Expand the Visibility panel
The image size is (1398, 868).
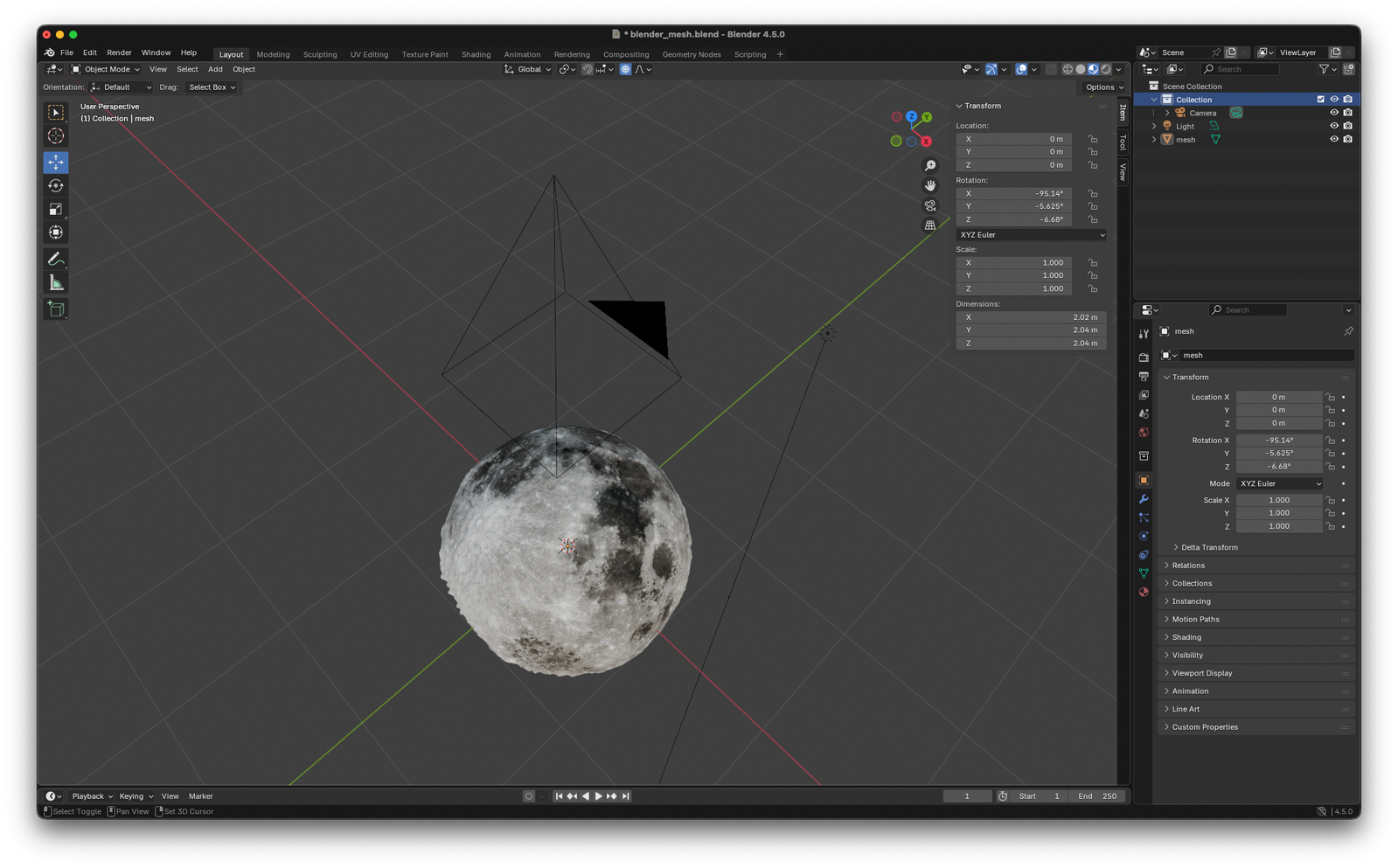(1257, 656)
